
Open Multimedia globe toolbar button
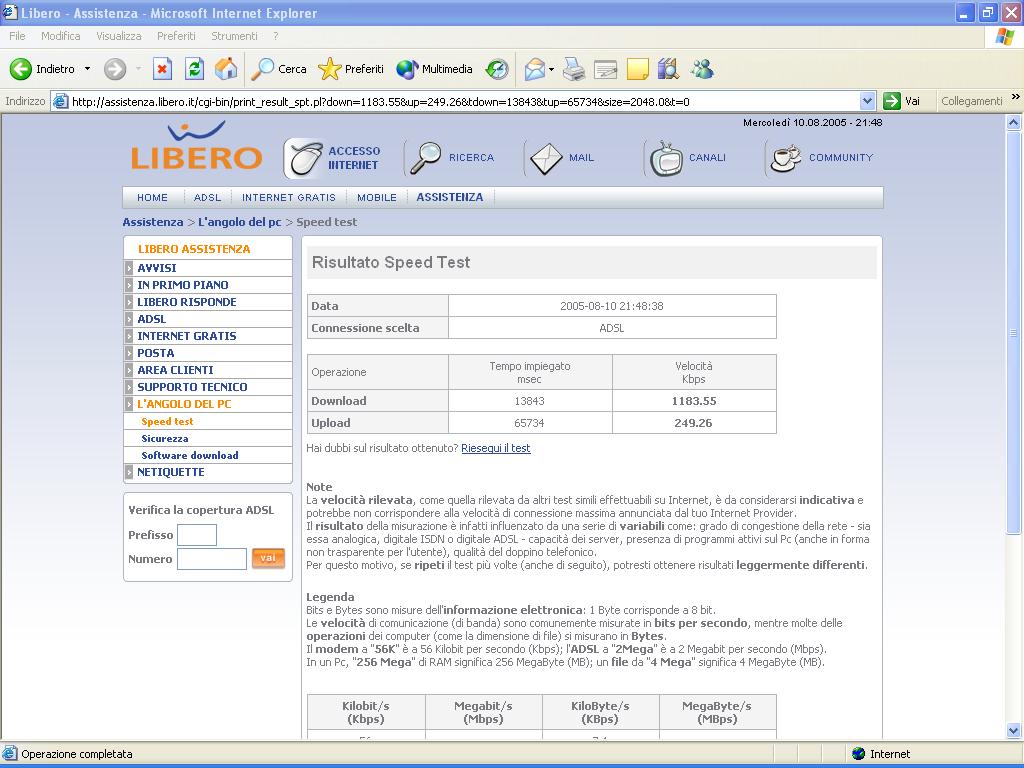click(x=434, y=69)
